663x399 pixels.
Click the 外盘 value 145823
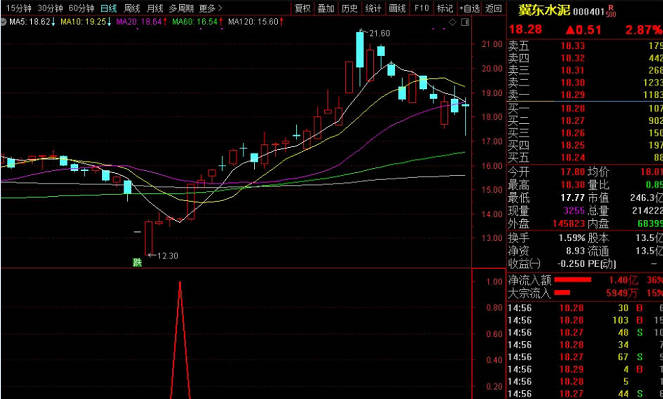coord(569,224)
